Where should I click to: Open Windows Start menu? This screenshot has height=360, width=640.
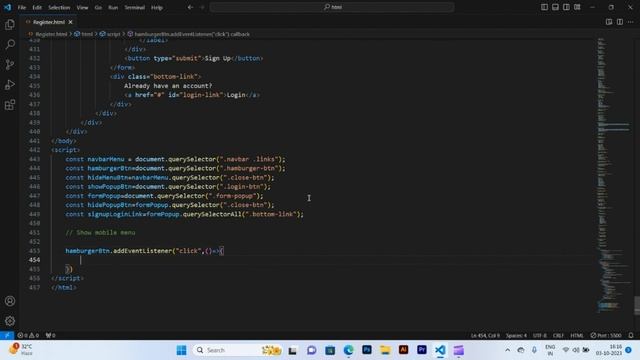click(x=182, y=350)
